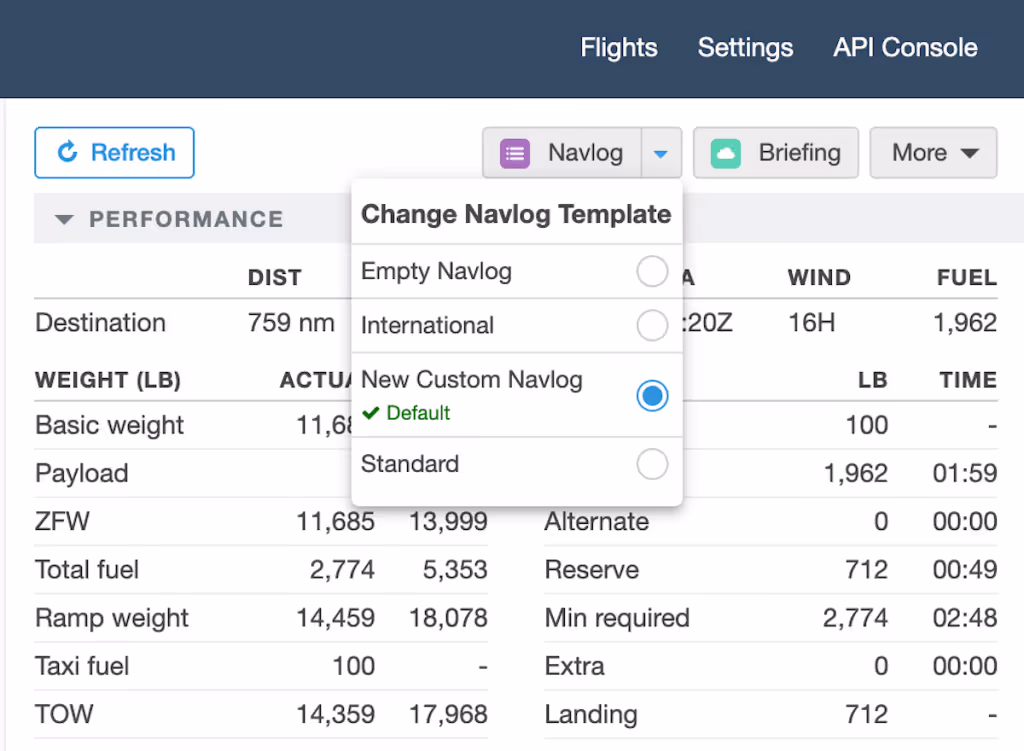Click the Briefing button
This screenshot has width=1024, height=751.
(x=776, y=153)
